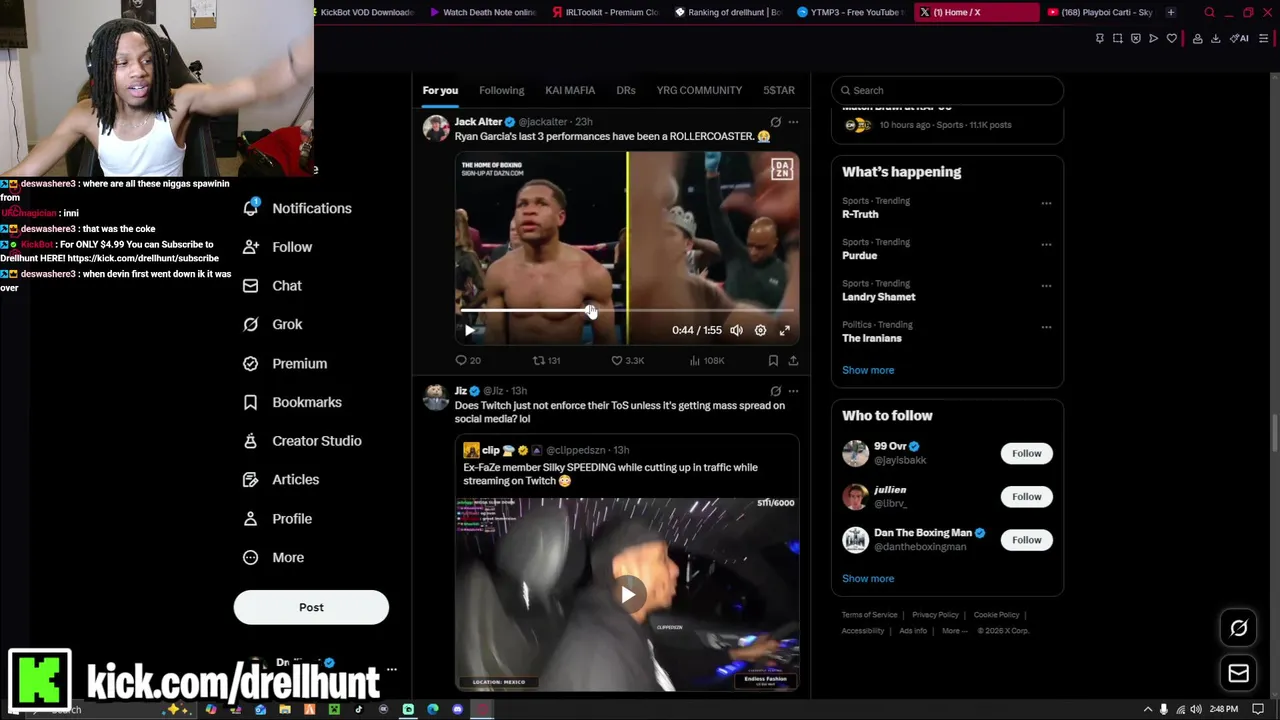Switch to the Watch Death Note browser tab
This screenshot has height=720, width=1280.
pos(482,12)
